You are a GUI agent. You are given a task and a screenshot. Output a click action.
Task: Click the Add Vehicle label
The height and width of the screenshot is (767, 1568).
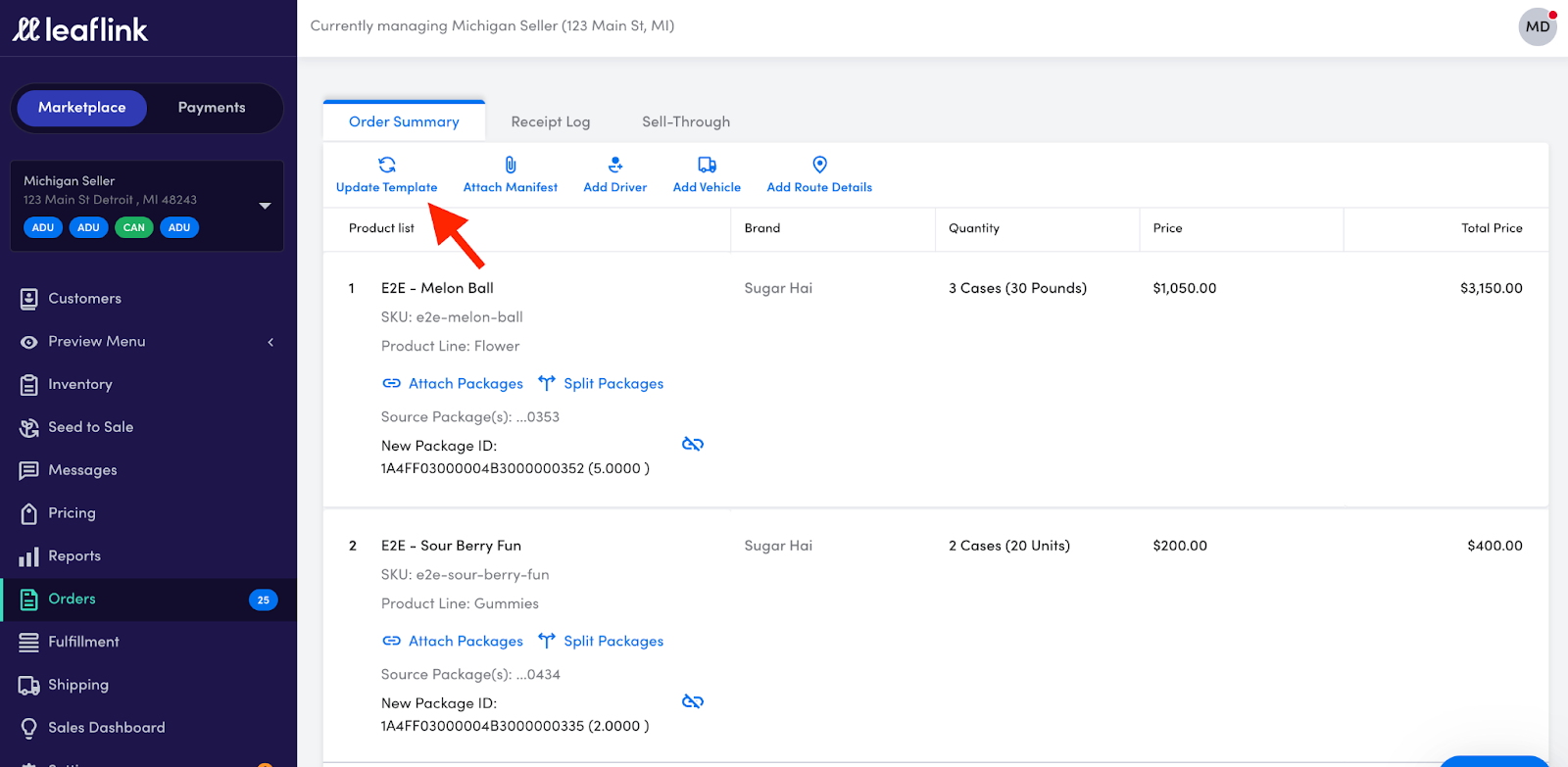pyautogui.click(x=707, y=187)
